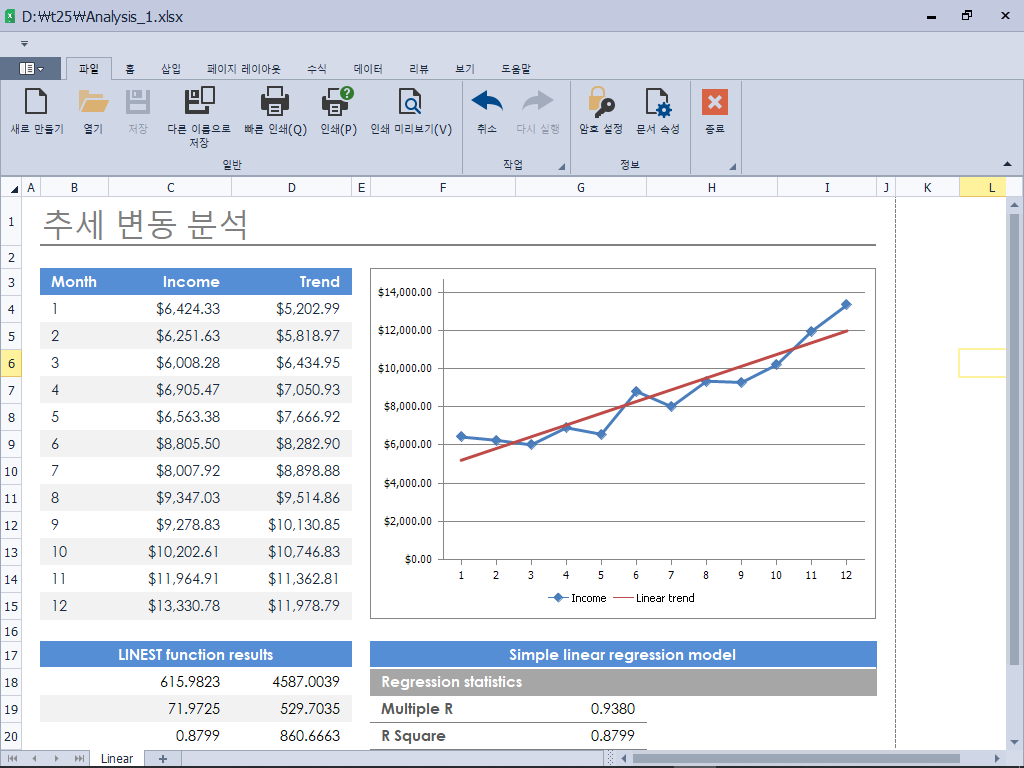The height and width of the screenshot is (768, 1024).
Task: Go to next sheet arrow
Action: [57, 758]
